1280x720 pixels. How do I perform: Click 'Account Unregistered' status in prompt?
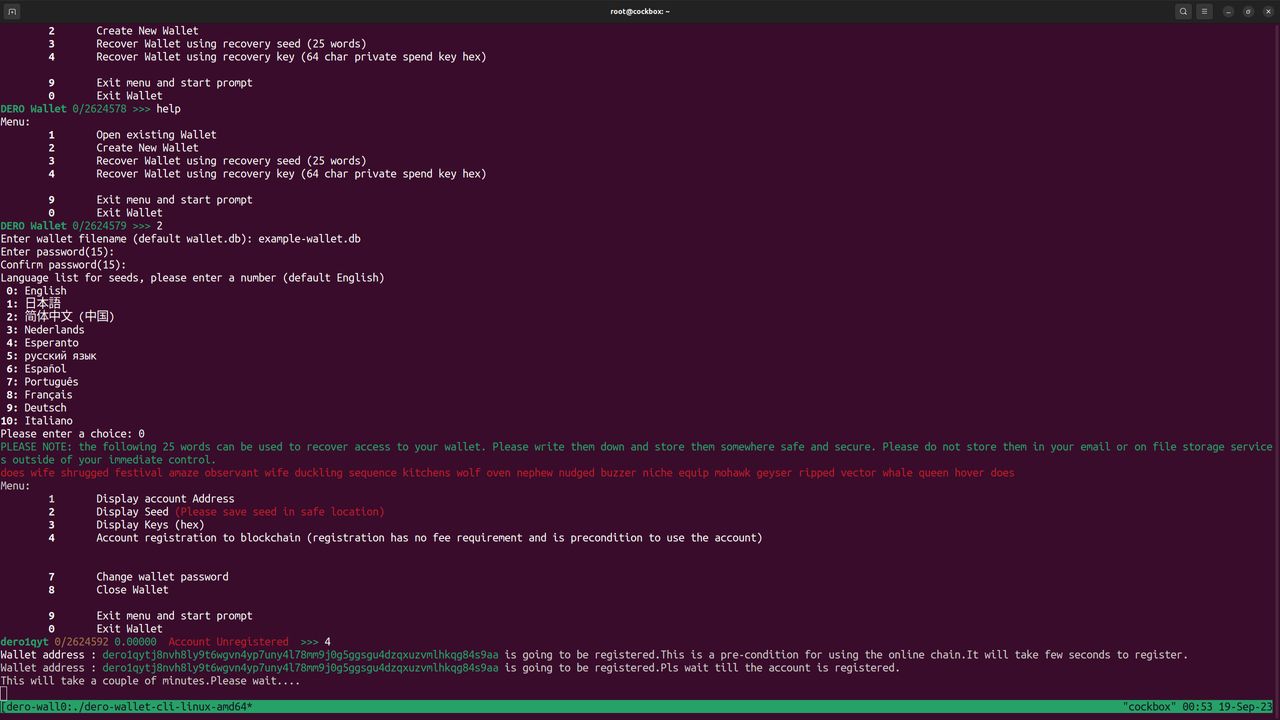pos(228,641)
